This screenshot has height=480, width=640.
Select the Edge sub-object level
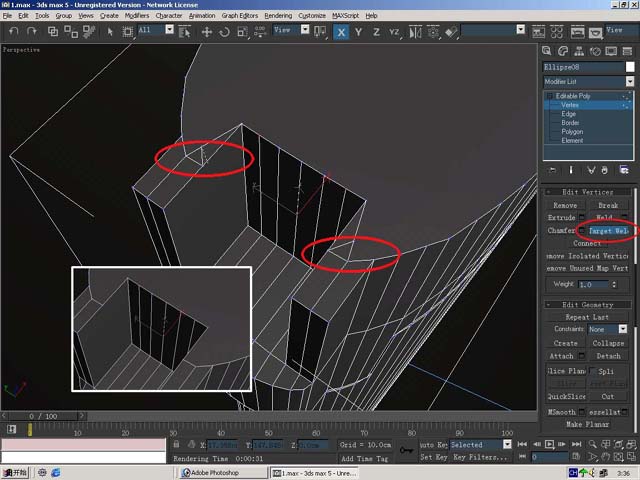pyautogui.click(x=568, y=114)
